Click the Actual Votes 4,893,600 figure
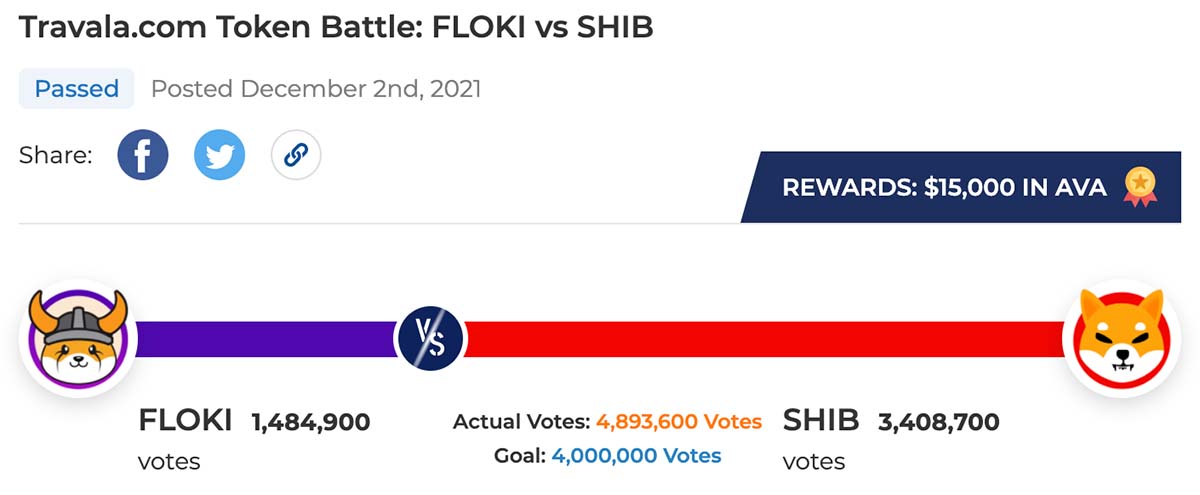Screen dimensions: 1200x495 [679, 421]
